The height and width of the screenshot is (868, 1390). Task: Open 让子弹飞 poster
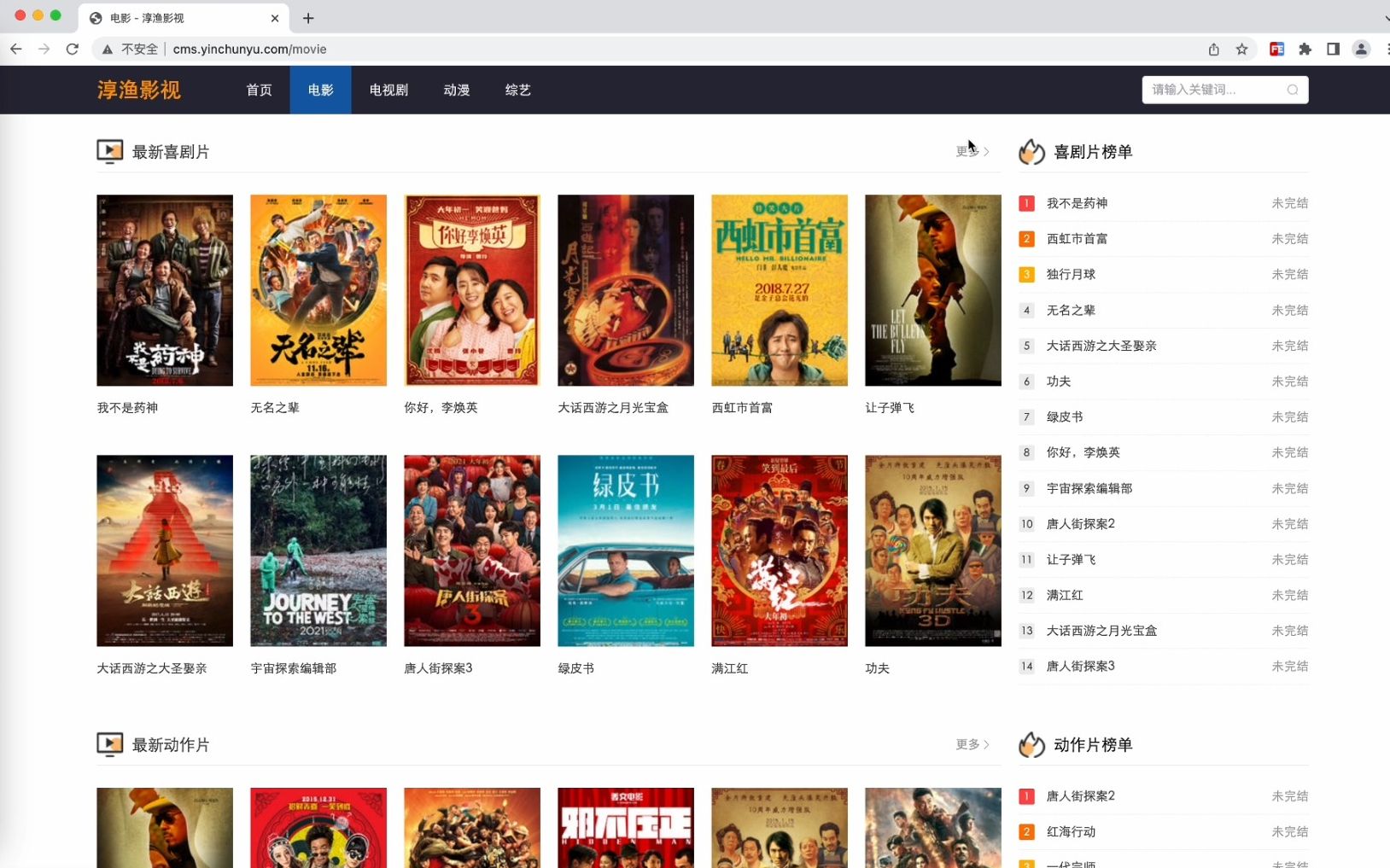[933, 290]
